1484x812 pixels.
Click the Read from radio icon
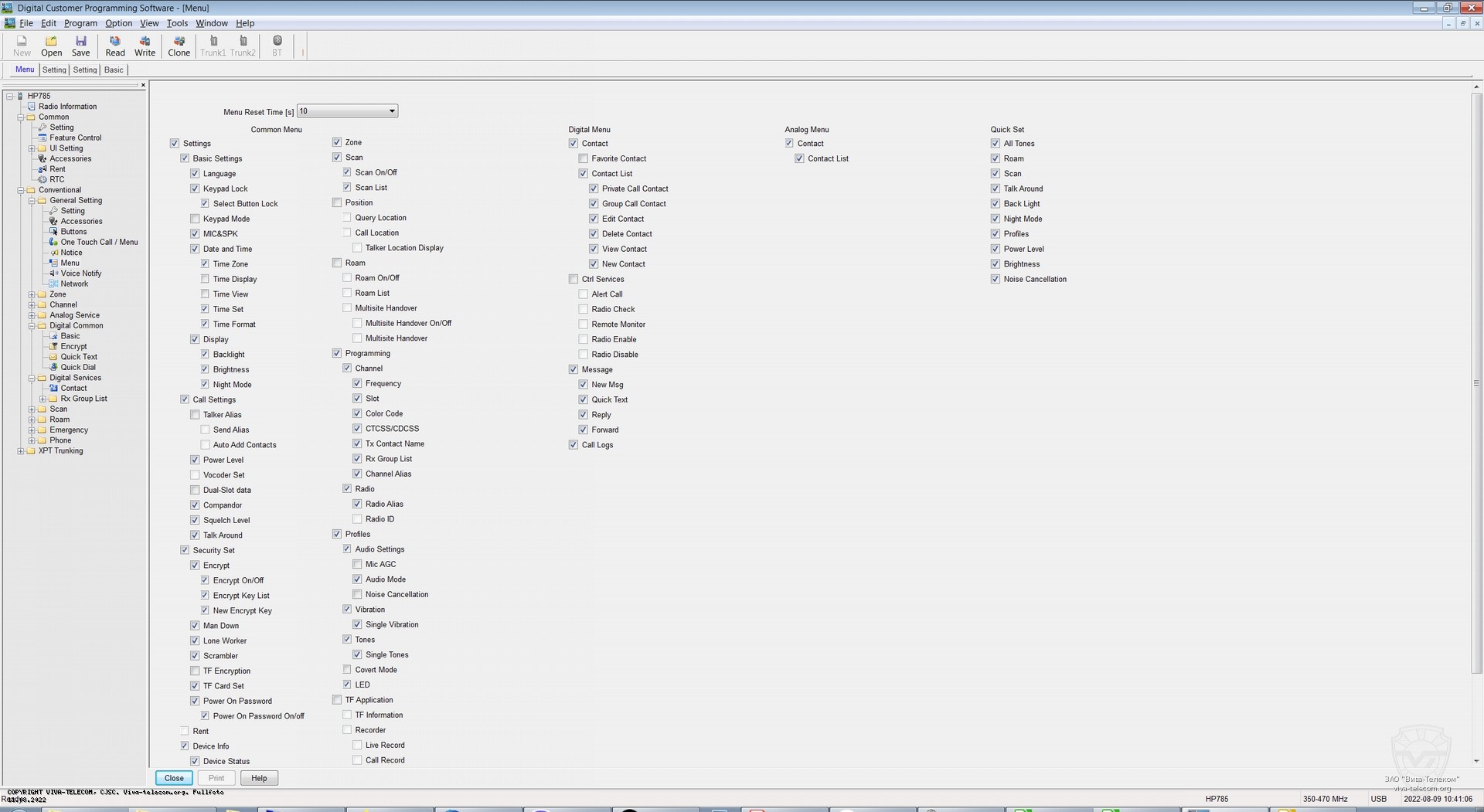click(115, 46)
